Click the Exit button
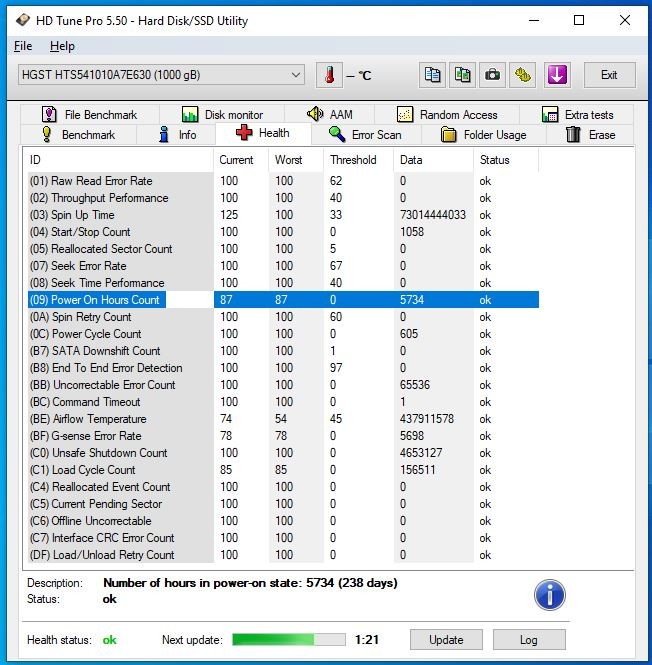 610,75
